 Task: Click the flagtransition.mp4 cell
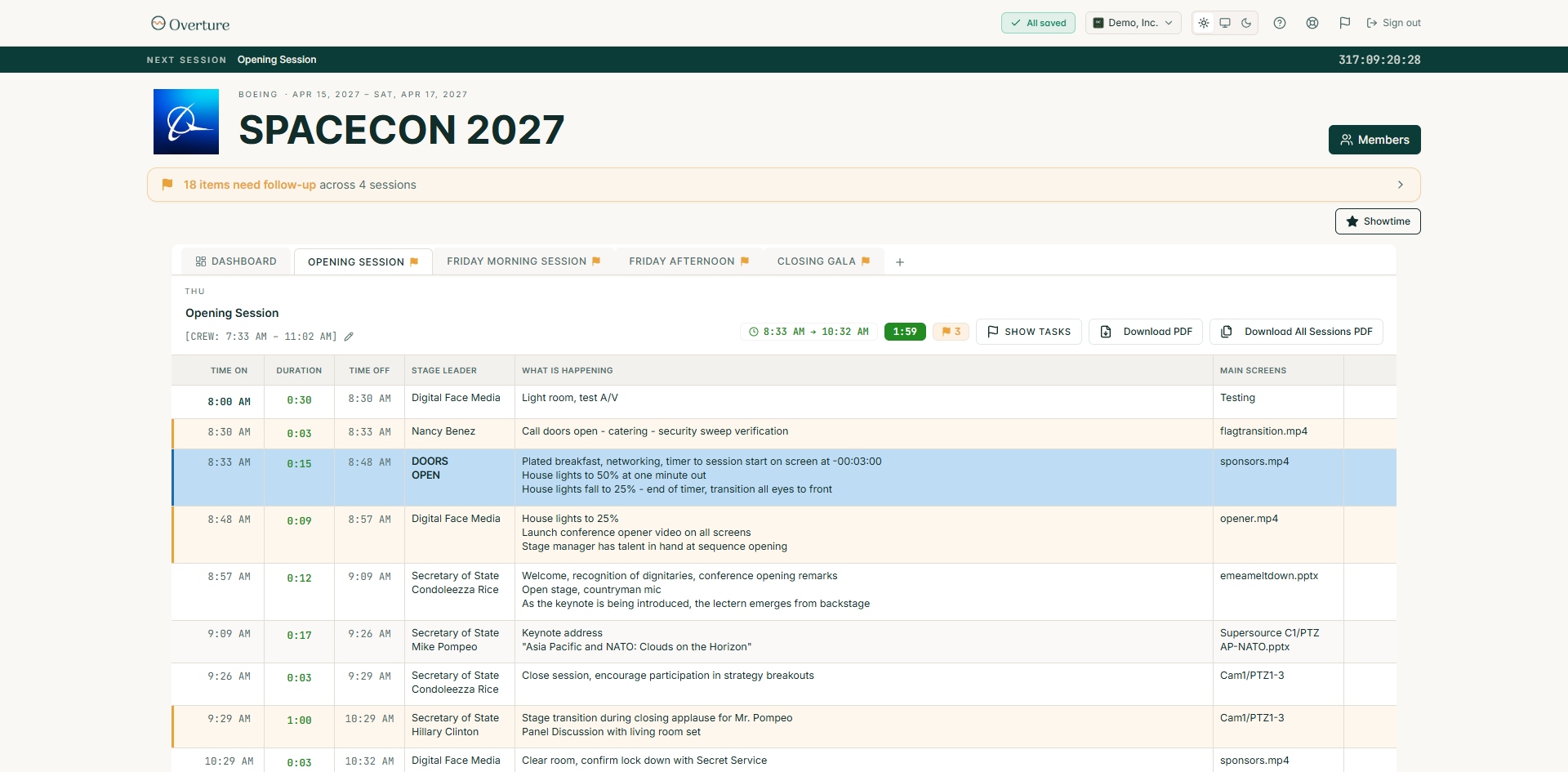(1278, 434)
